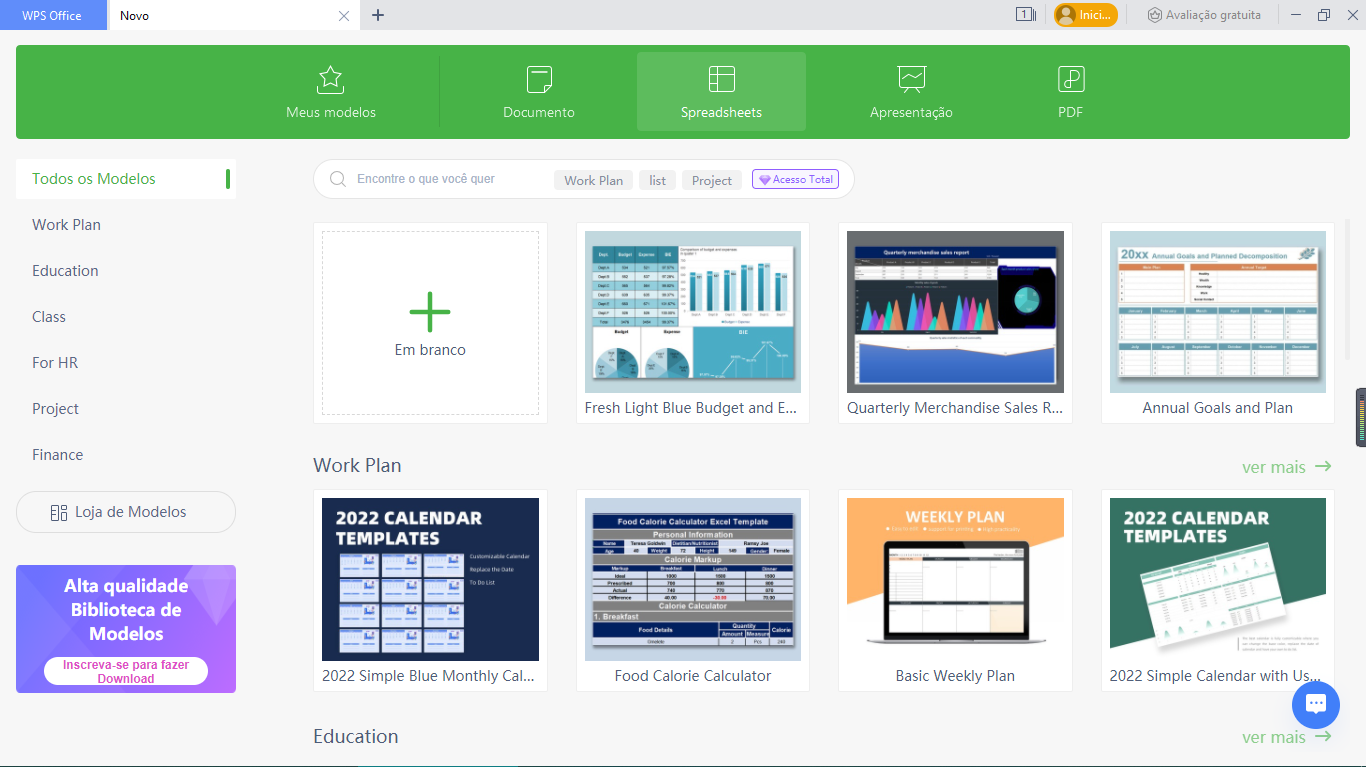Select the Acesso Total search filter
Screen dimensions: 1366x767
[x=795, y=179]
